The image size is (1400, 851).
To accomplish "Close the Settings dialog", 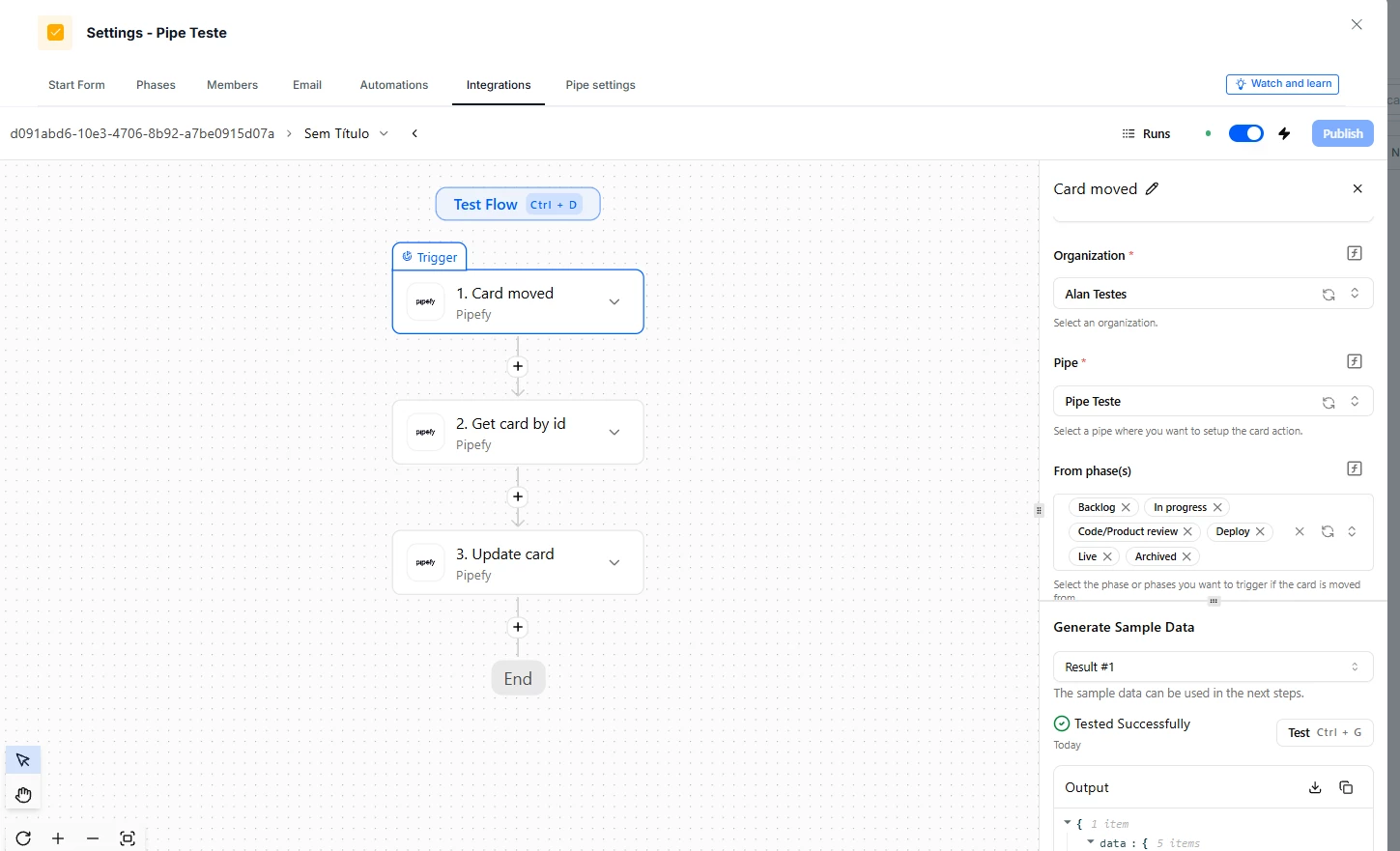I will [1357, 24].
